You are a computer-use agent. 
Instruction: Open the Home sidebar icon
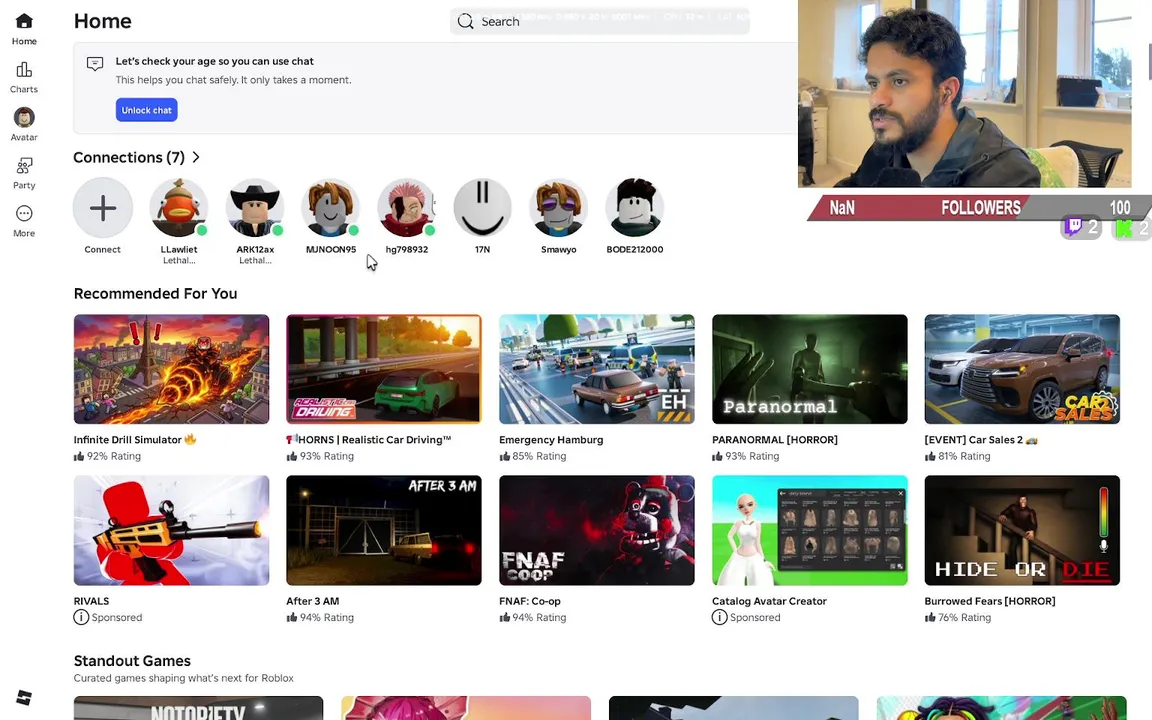(24, 21)
